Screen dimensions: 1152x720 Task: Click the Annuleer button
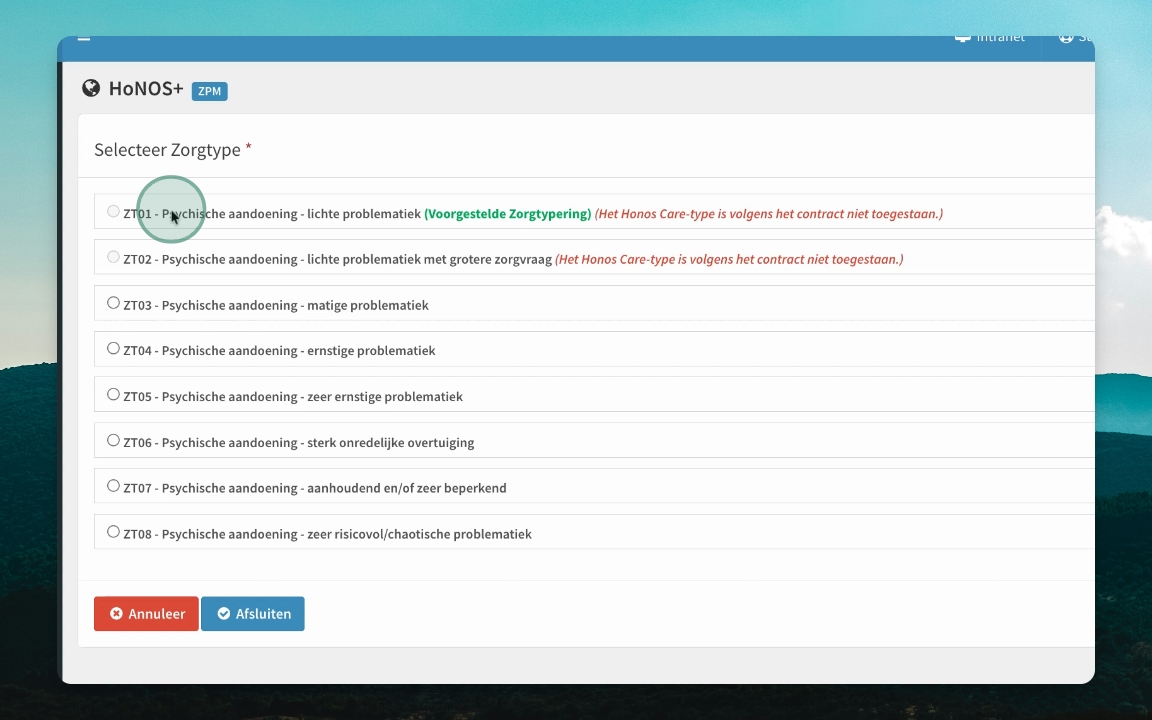(x=146, y=613)
